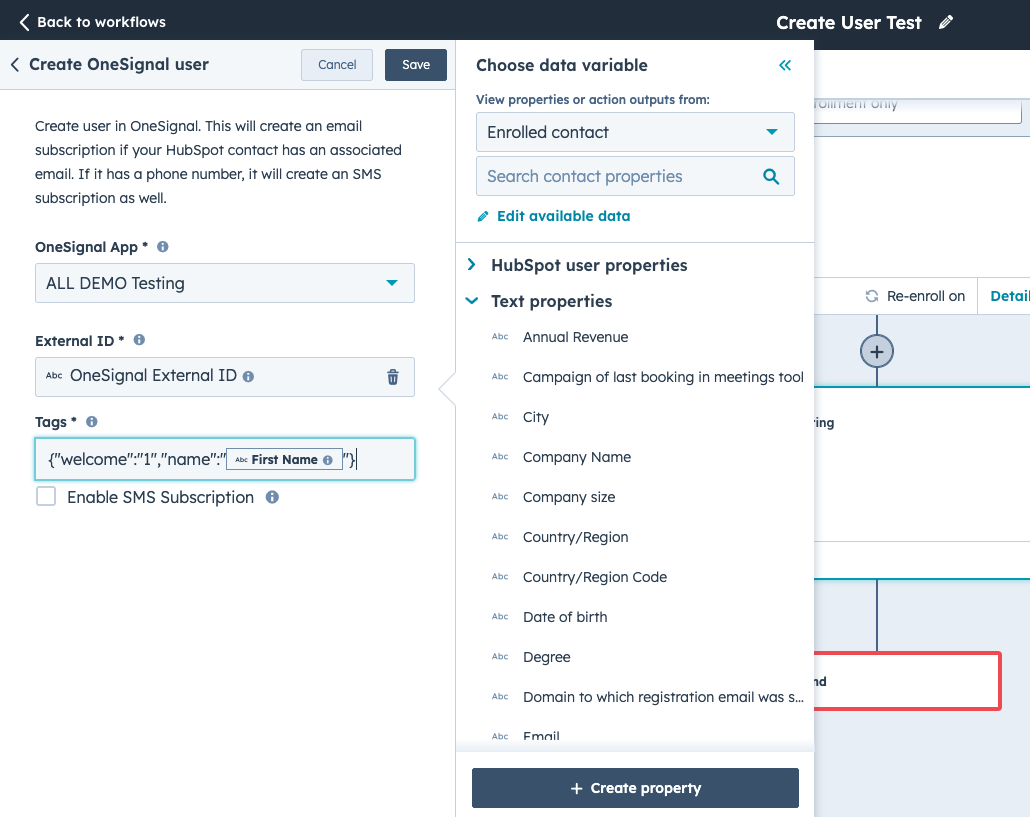The height and width of the screenshot is (817, 1030).
Task: Select Degree property
Action: (x=547, y=657)
